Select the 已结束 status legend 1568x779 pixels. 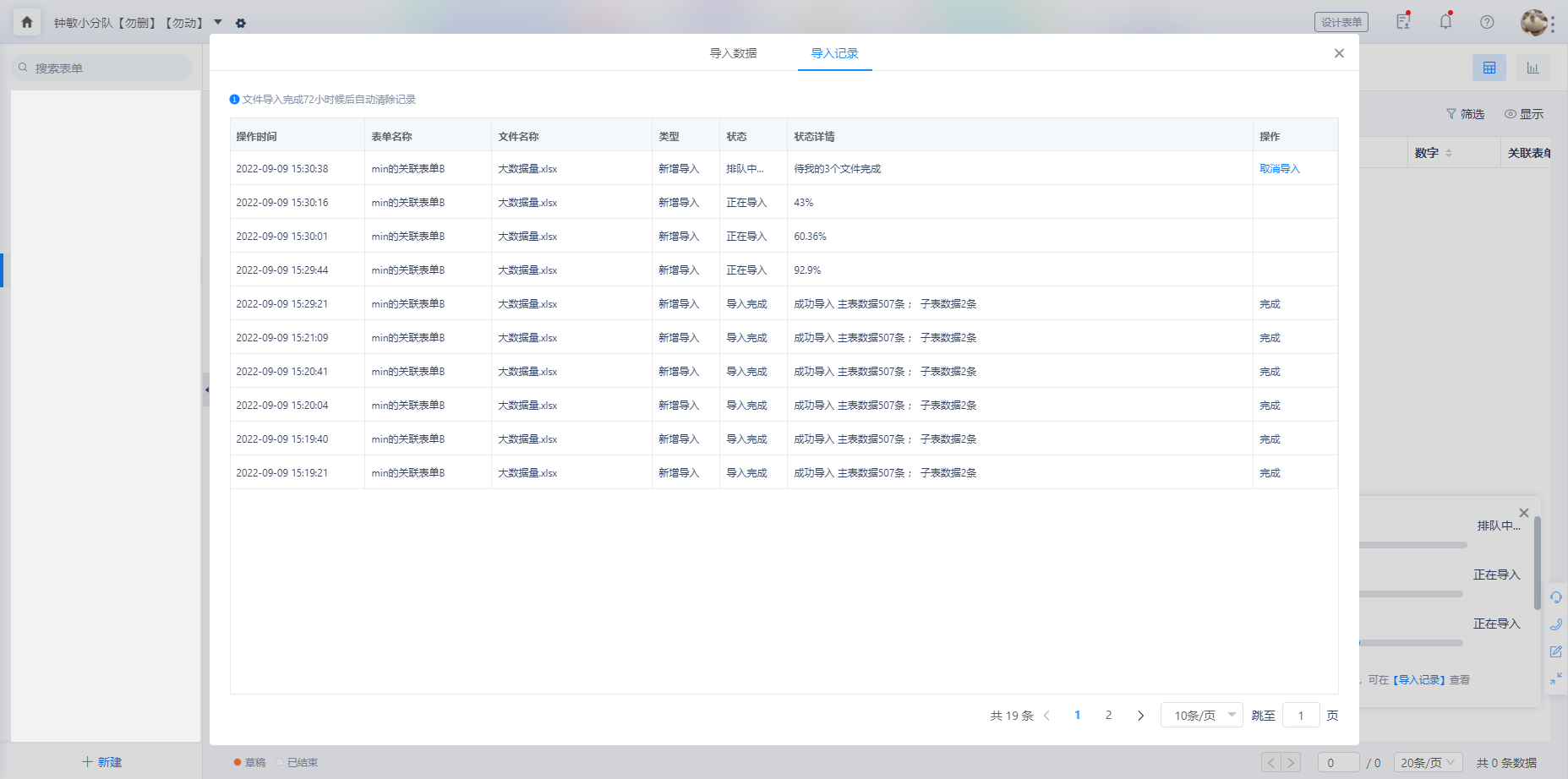pyautogui.click(x=297, y=763)
